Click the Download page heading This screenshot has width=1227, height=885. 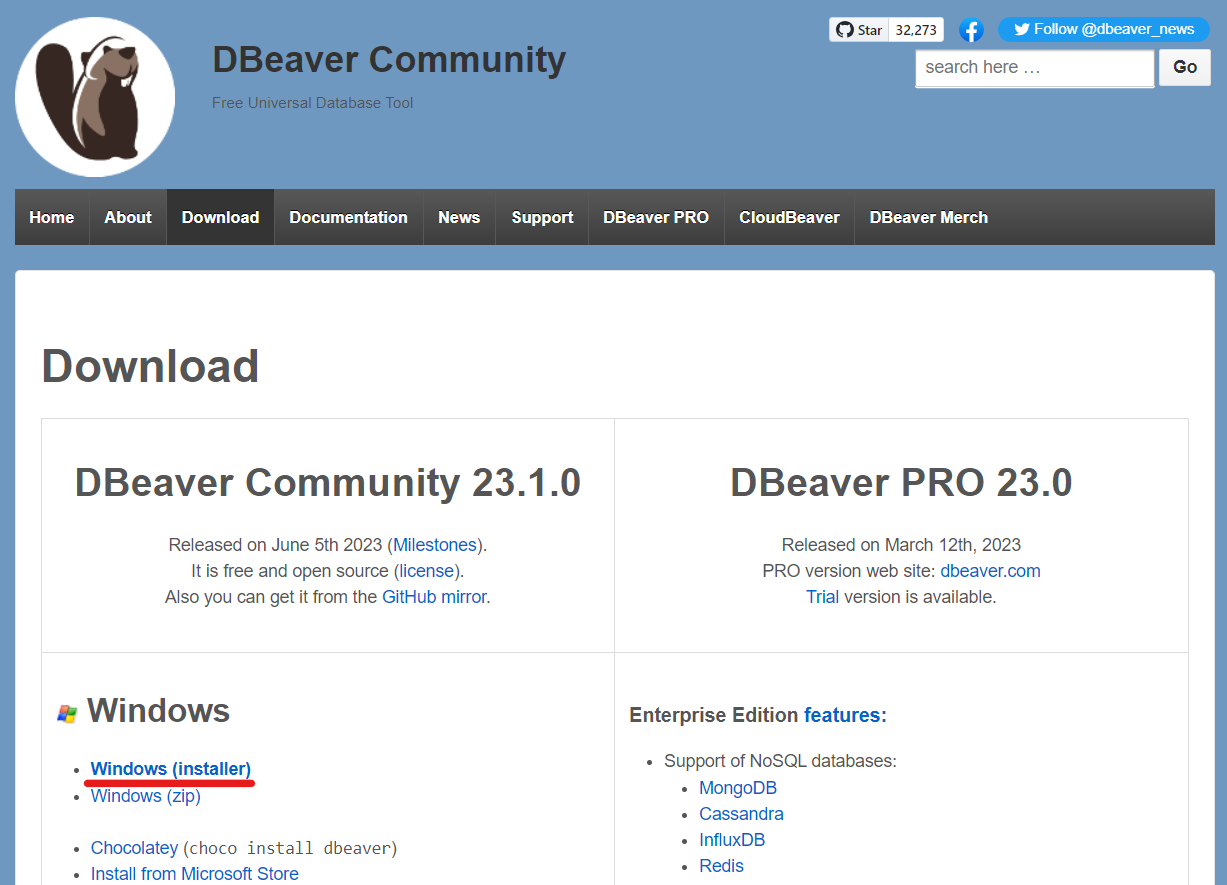coord(151,366)
